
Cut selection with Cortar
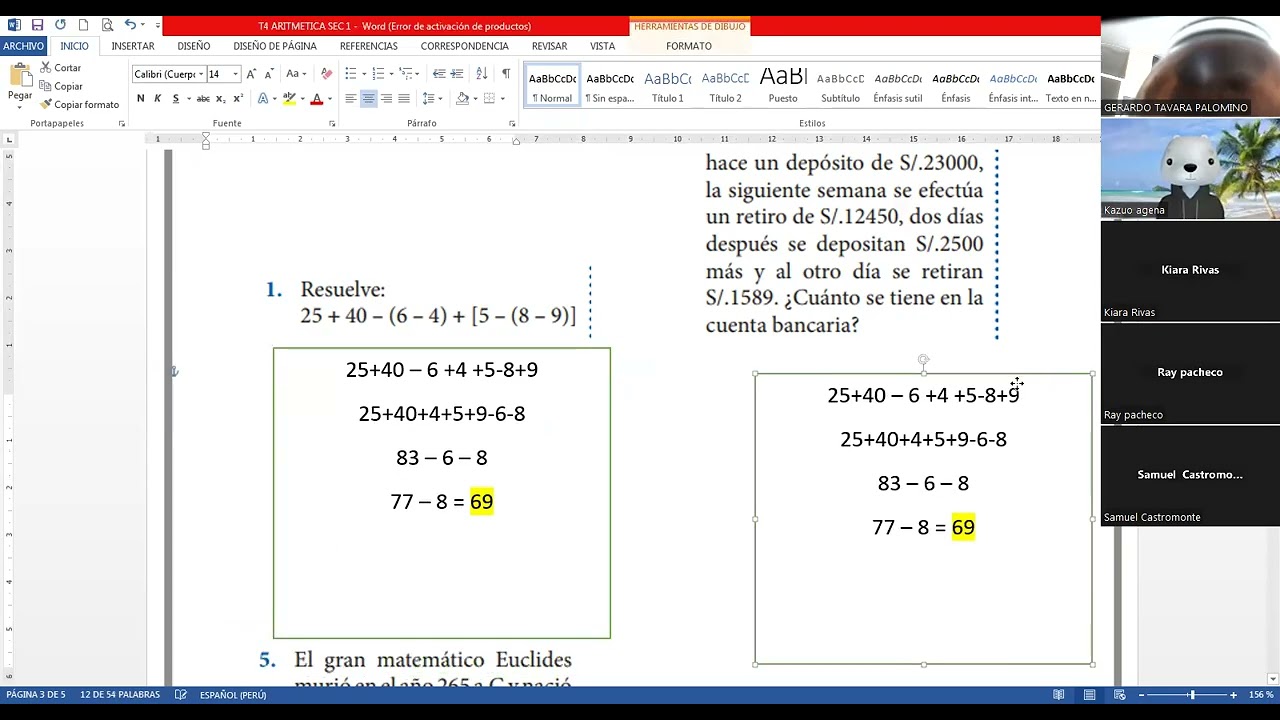pyautogui.click(x=60, y=68)
